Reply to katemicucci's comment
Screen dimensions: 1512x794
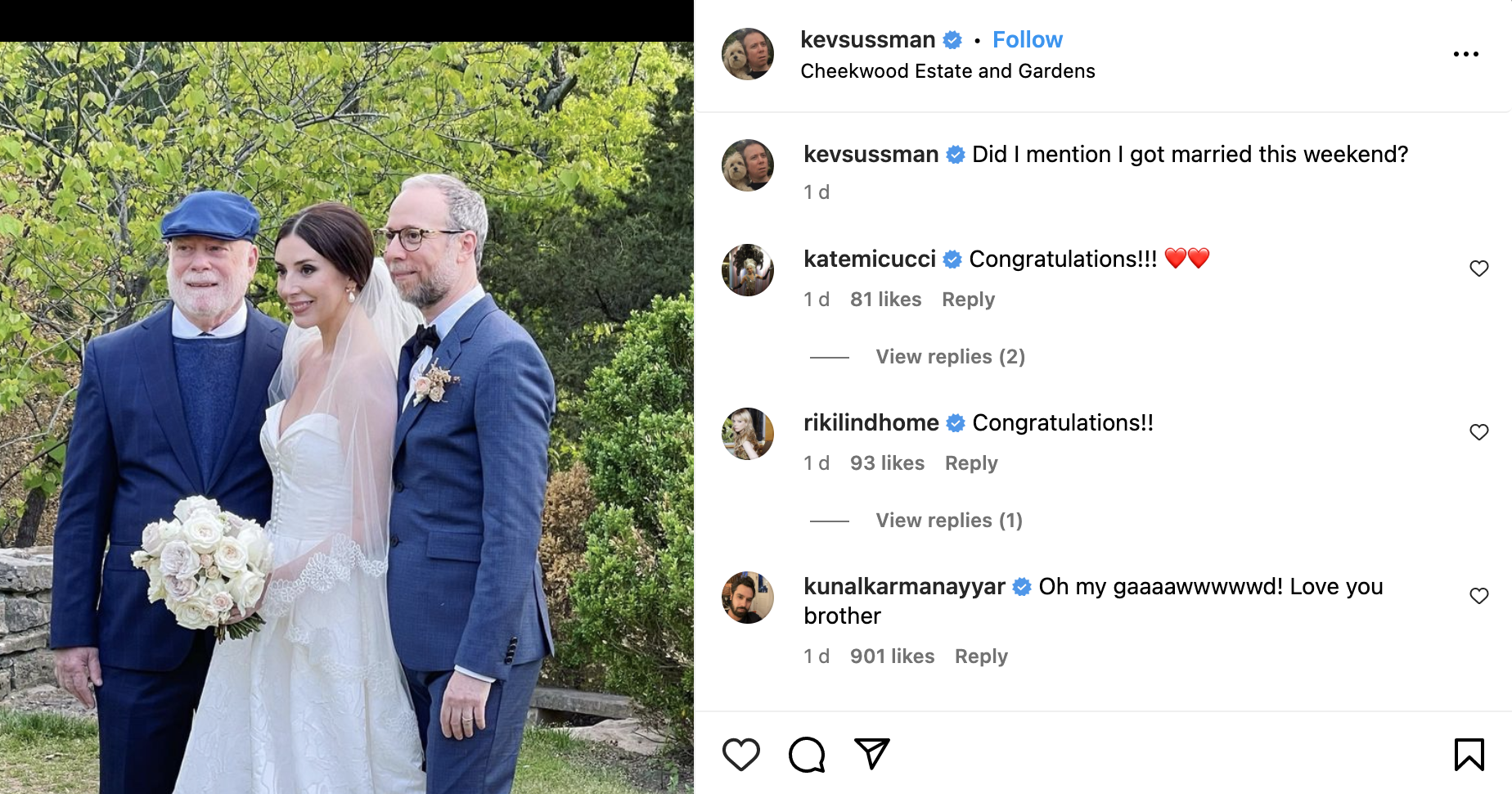tap(968, 300)
